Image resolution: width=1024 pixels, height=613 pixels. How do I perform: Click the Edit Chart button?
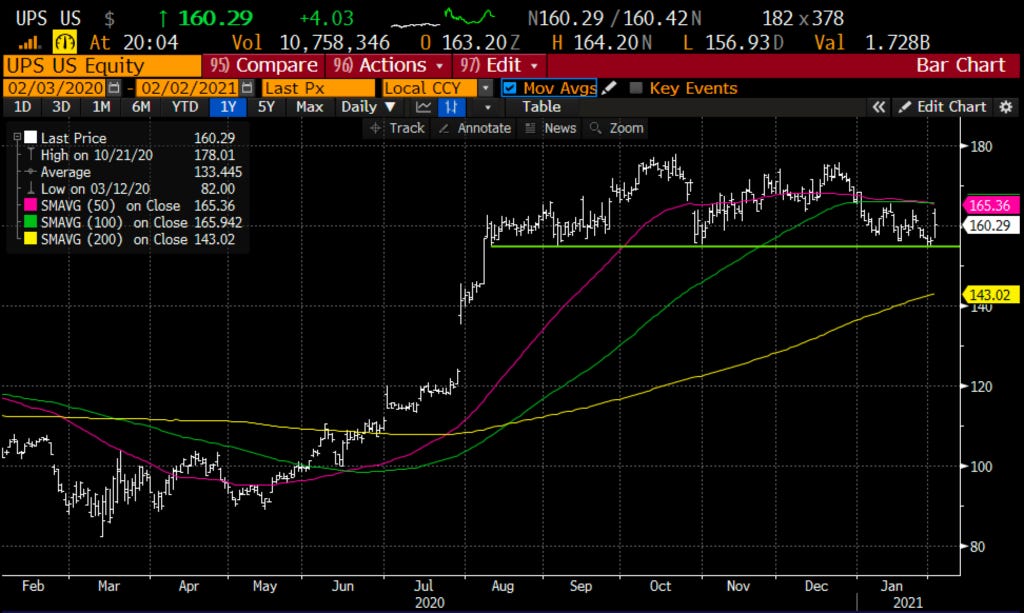942,107
